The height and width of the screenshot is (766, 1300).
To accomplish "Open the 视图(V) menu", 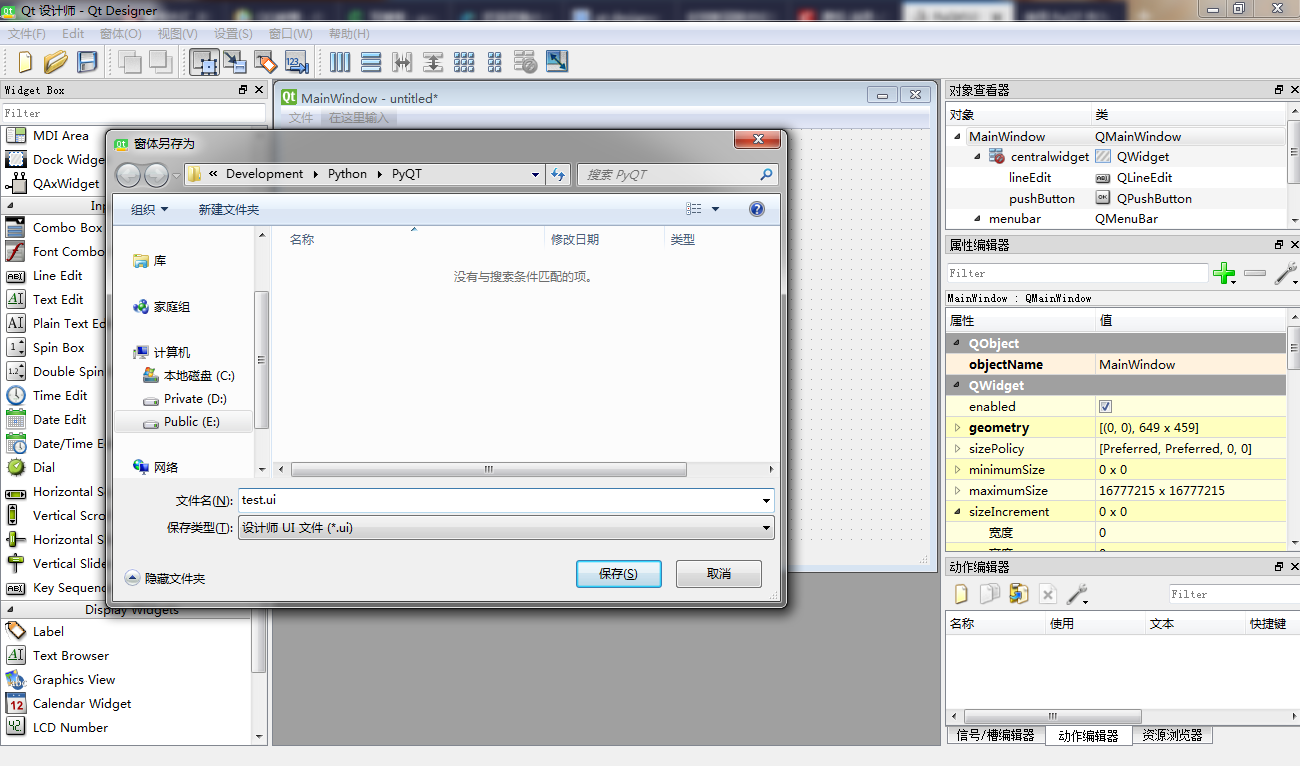I will click(177, 34).
